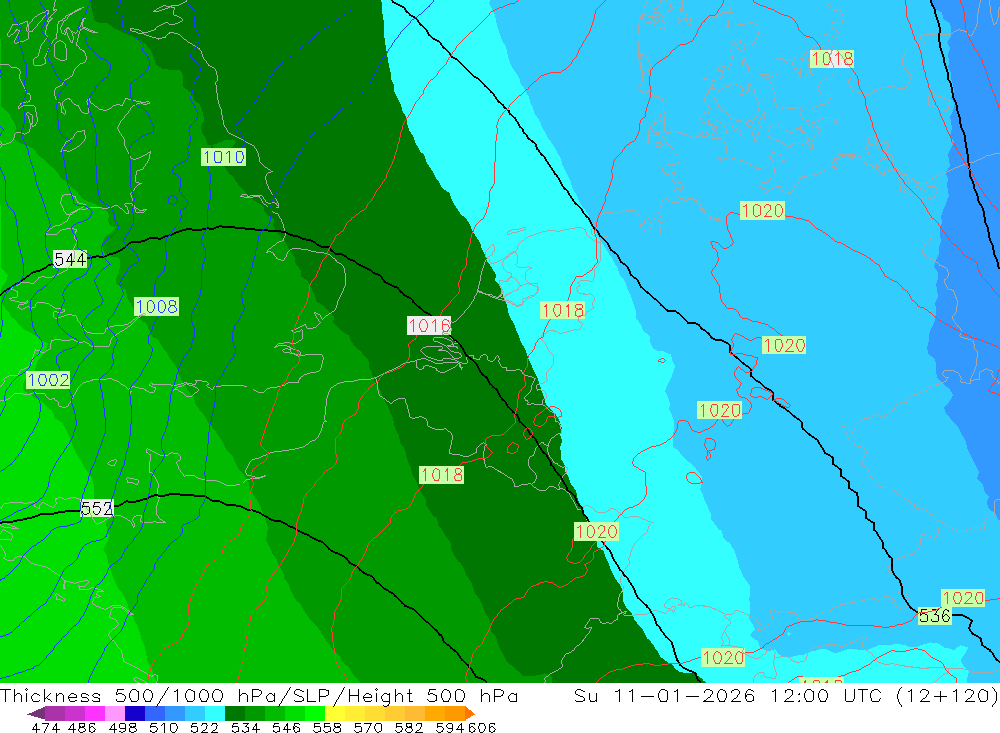The width and height of the screenshot is (1000, 733).
Task: Click the 522 legend value
Action: 205,728
